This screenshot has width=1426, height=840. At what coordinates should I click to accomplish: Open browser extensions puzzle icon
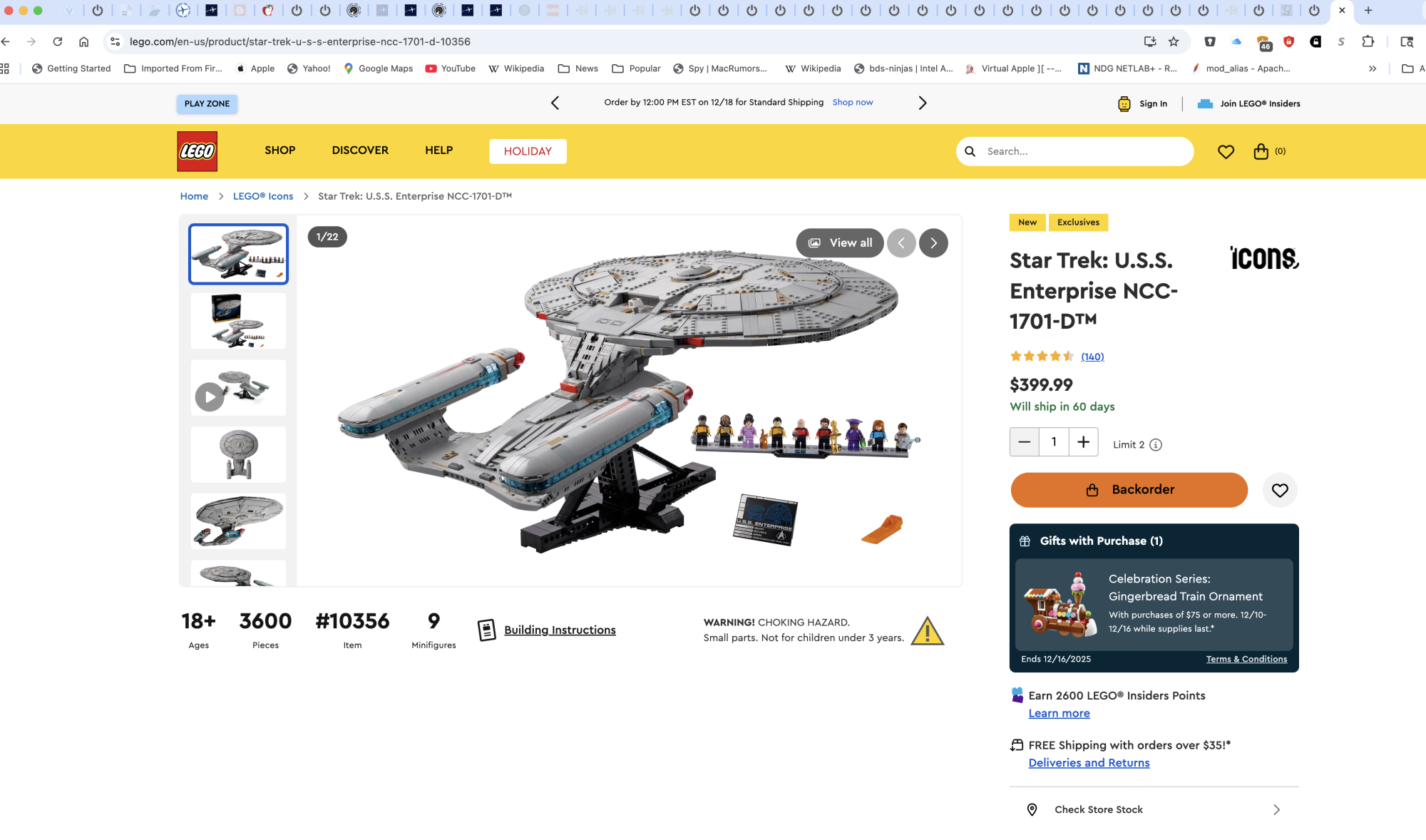click(1368, 41)
